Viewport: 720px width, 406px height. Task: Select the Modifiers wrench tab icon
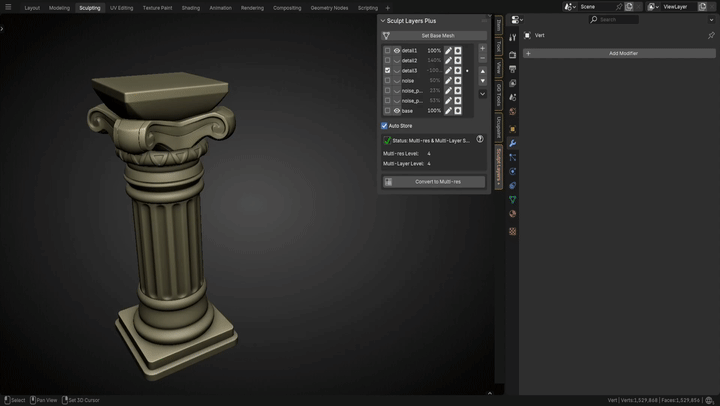pyautogui.click(x=512, y=143)
